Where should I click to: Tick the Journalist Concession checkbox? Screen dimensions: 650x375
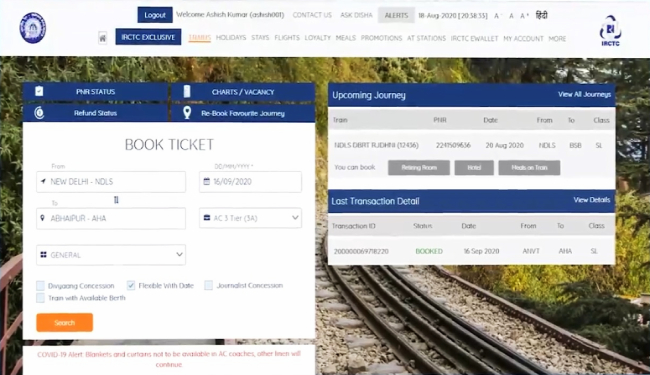pyautogui.click(x=209, y=285)
